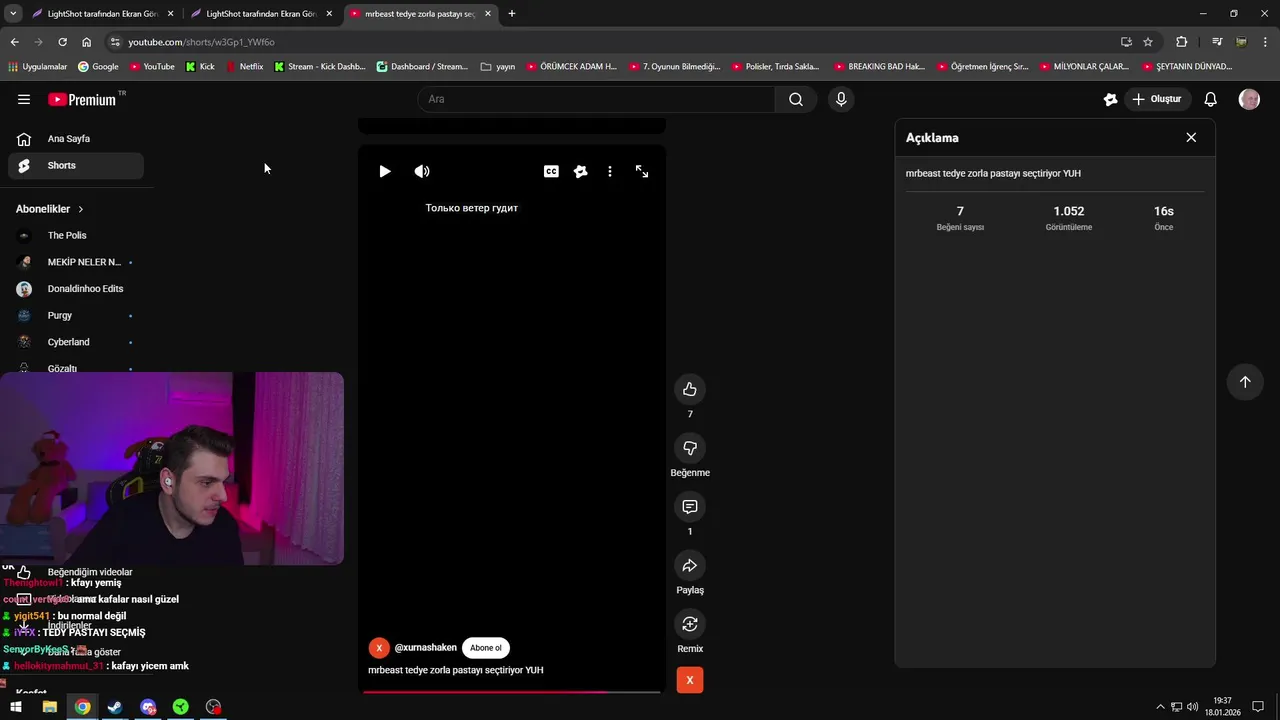Bookmark this page with the star

coord(1148,42)
